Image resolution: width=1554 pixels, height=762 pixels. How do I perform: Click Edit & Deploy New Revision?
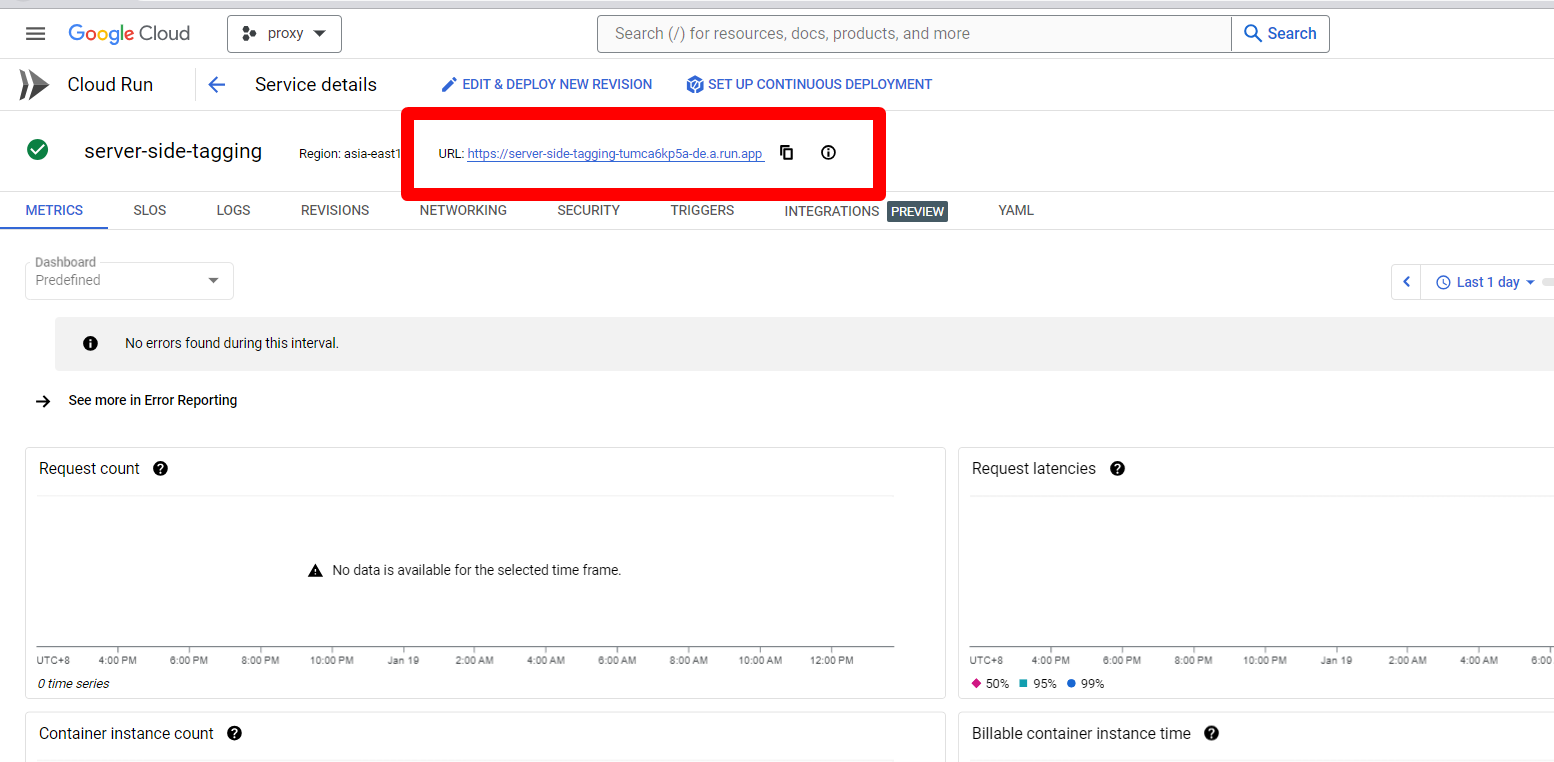pyautogui.click(x=547, y=85)
